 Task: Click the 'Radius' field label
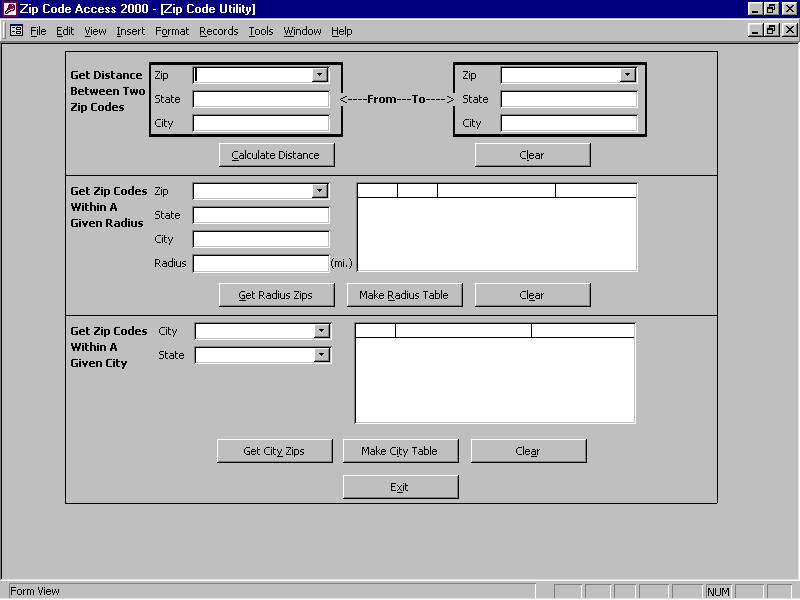coord(170,263)
